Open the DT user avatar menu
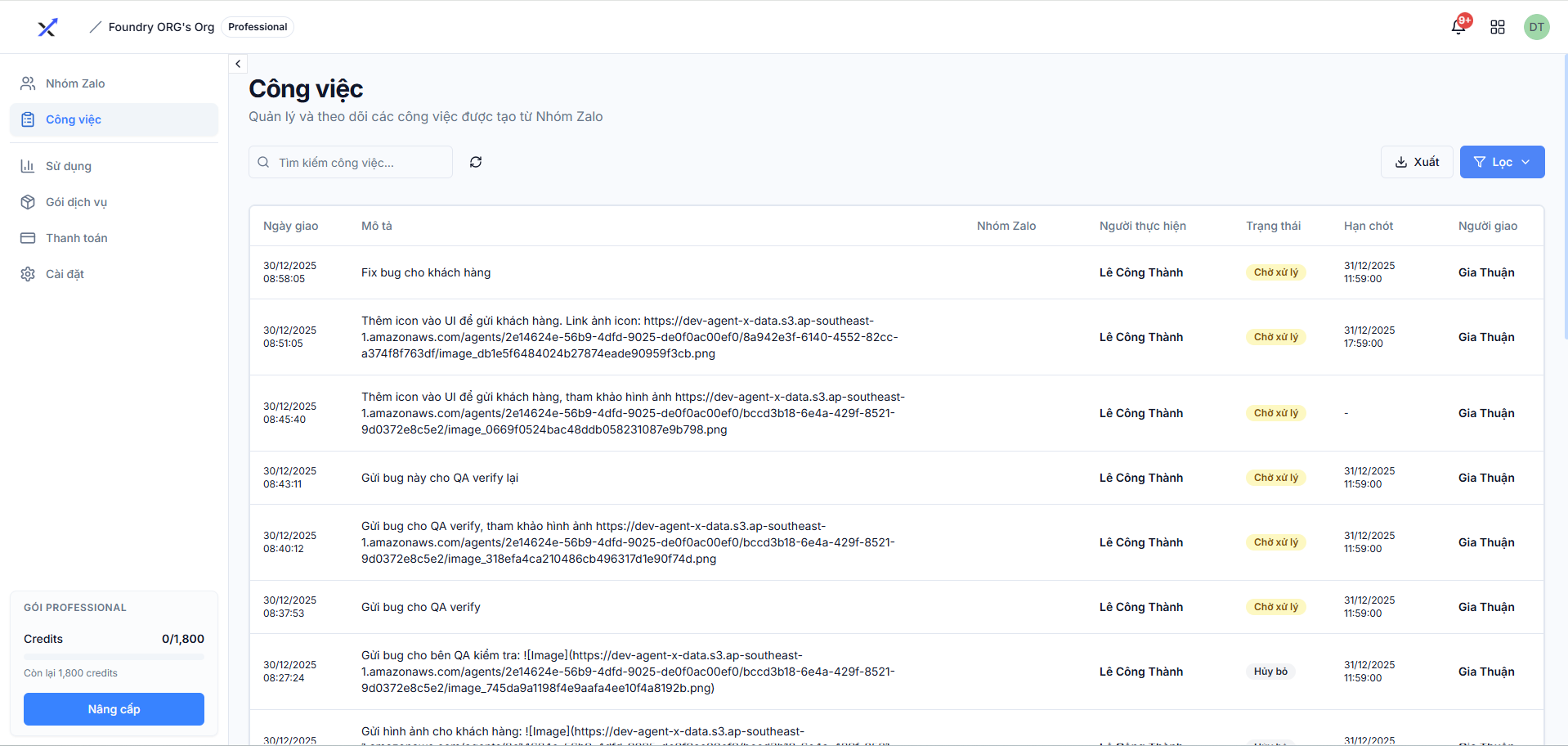This screenshot has width=1568, height=746. (x=1537, y=27)
